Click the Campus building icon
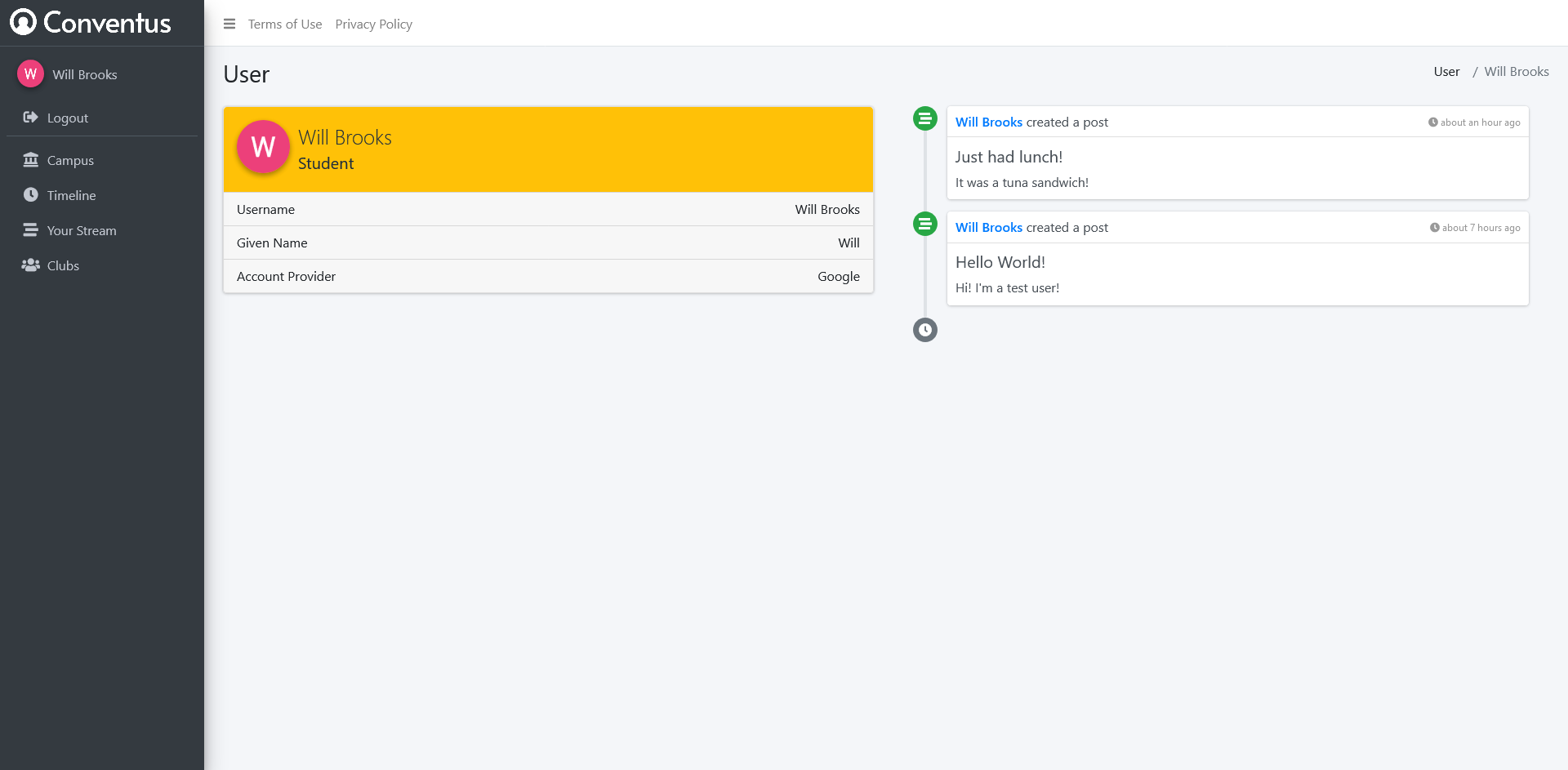The height and width of the screenshot is (770, 1568). (x=31, y=159)
